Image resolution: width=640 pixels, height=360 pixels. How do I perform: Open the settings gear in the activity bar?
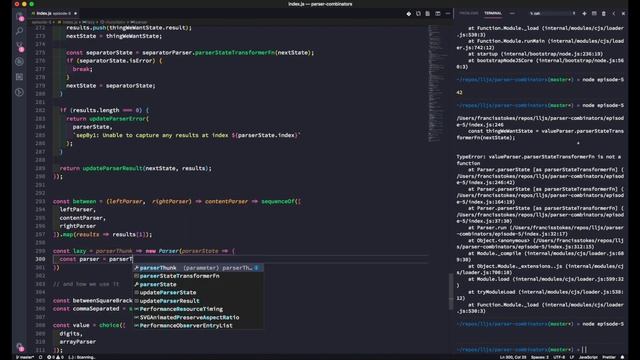20,347
